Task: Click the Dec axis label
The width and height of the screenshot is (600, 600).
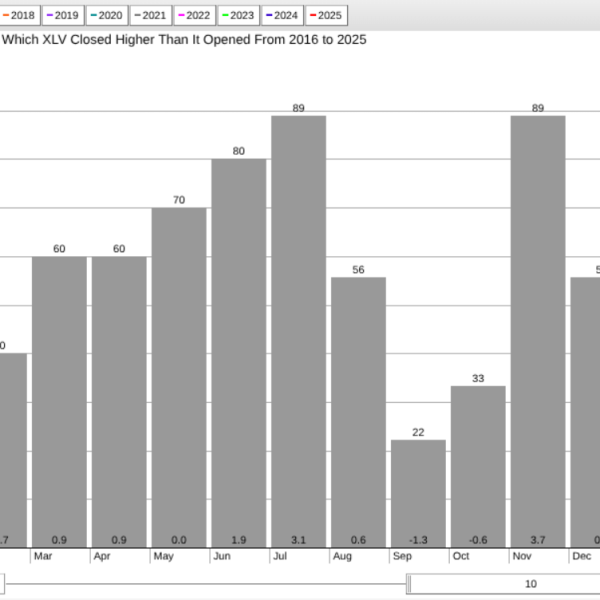Action: 582,556
